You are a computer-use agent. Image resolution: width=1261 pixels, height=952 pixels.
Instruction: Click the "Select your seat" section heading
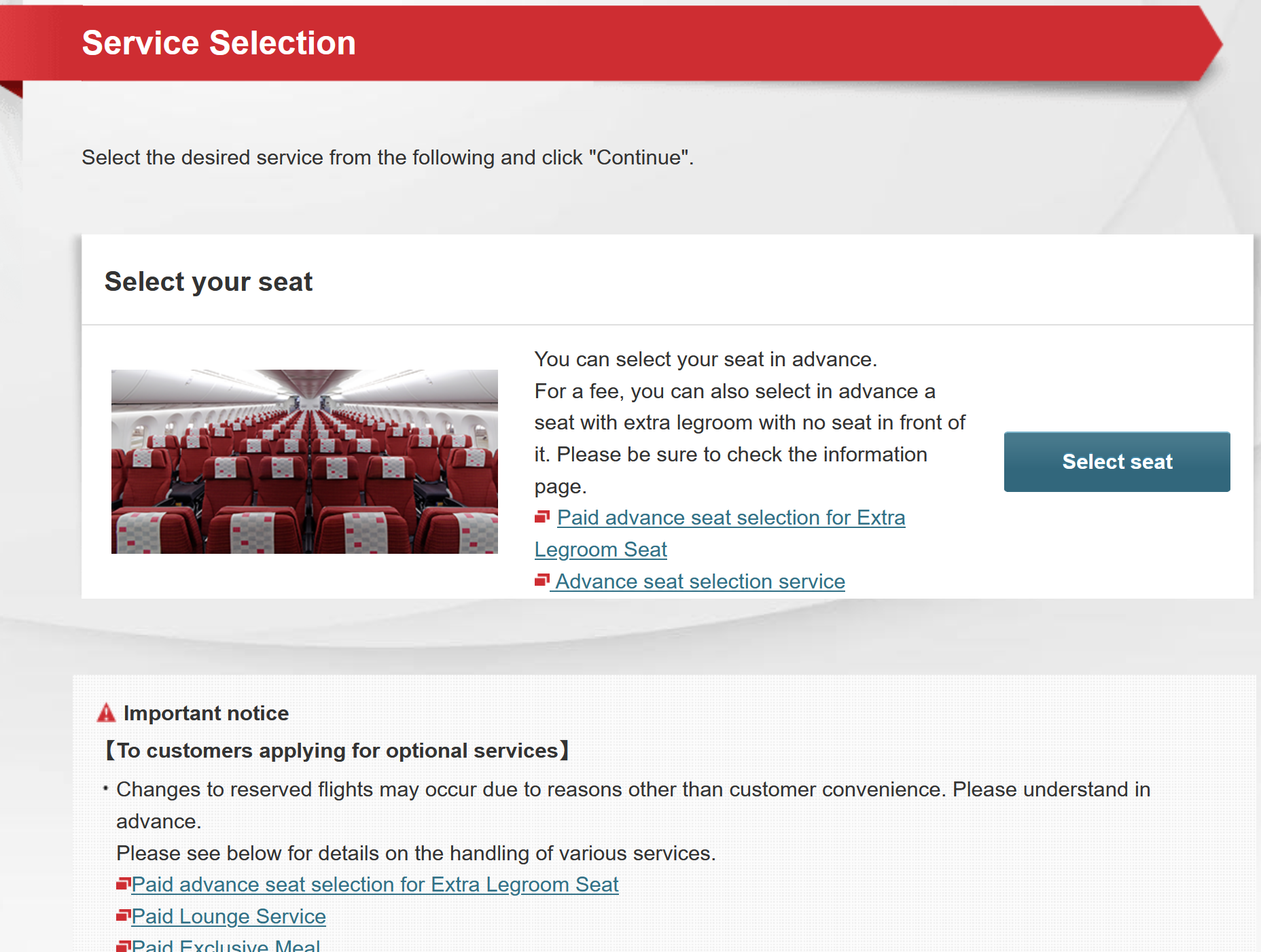point(209,281)
